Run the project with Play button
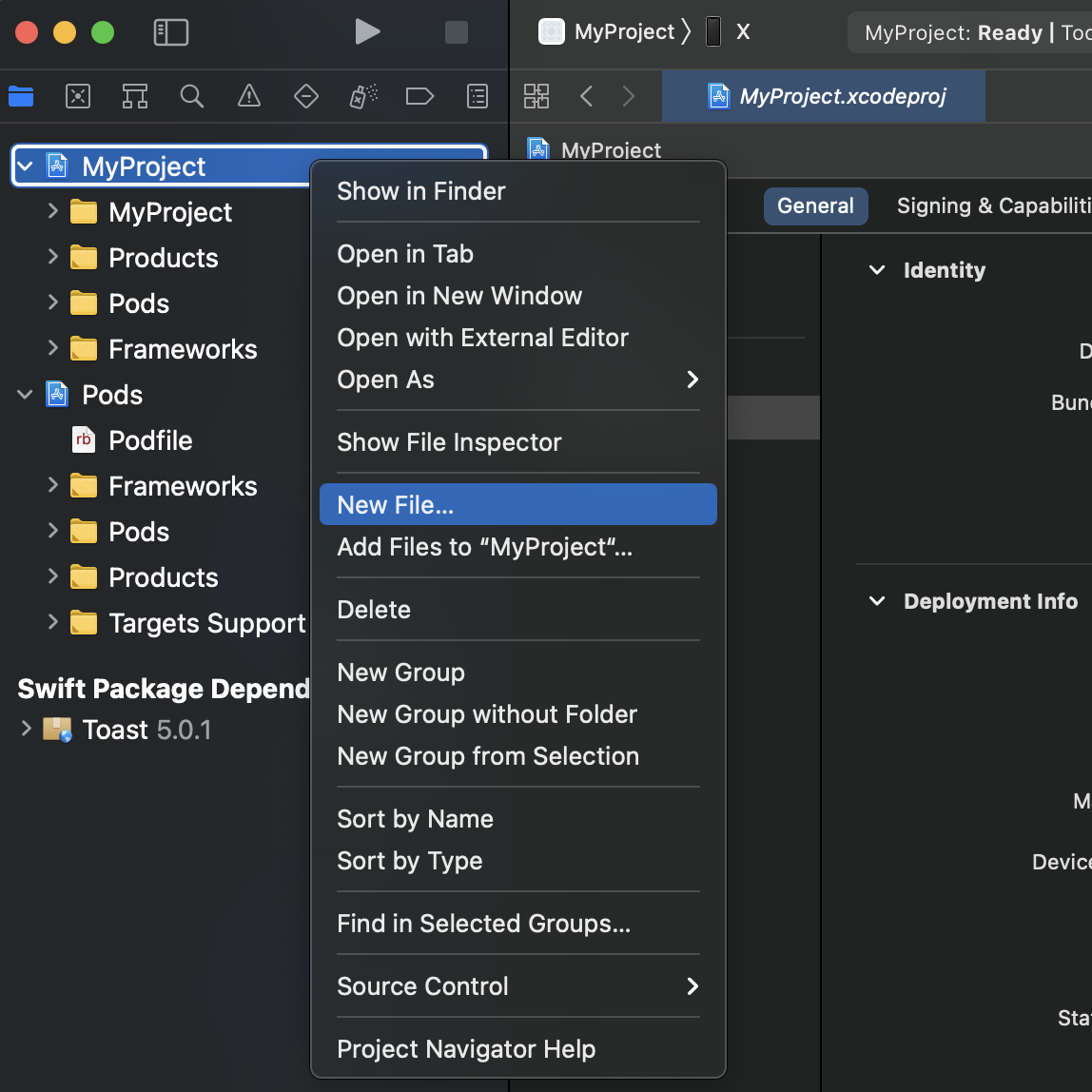 (x=367, y=31)
